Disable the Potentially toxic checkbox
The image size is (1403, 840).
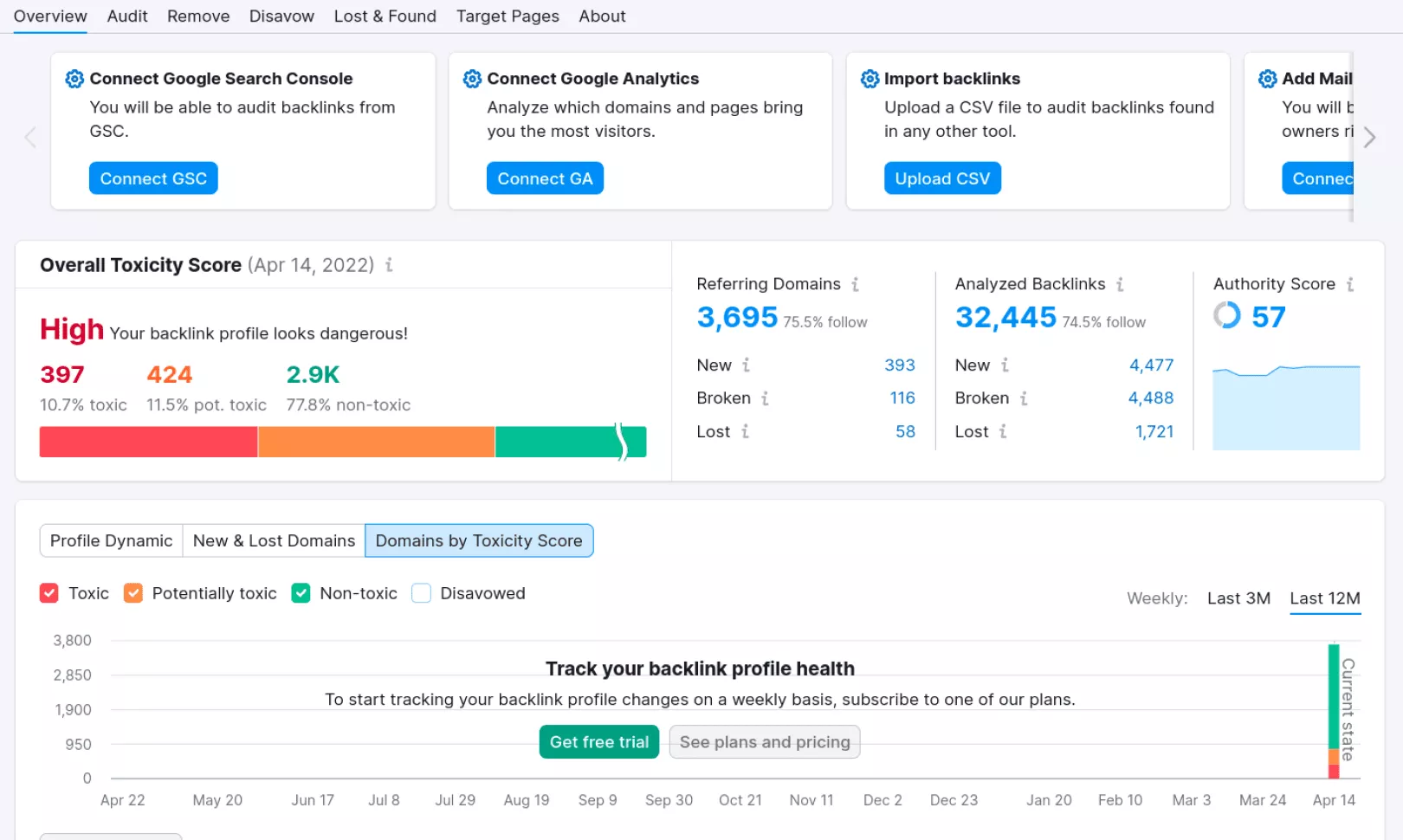133,593
